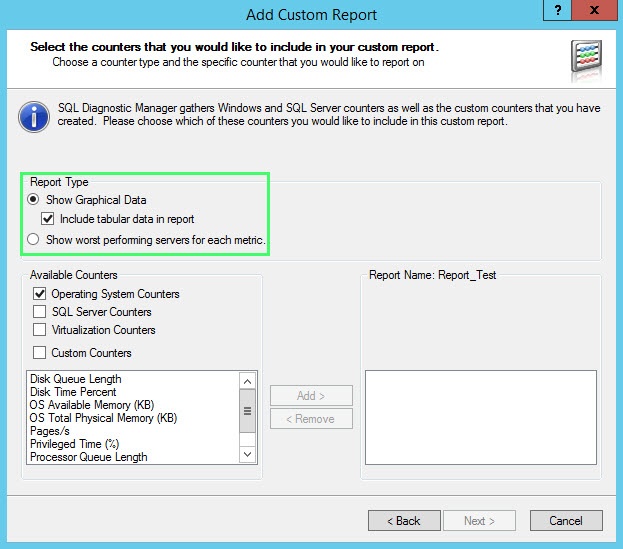Click the custom report wizard icon
Screen dimensions: 623x549
[586, 59]
